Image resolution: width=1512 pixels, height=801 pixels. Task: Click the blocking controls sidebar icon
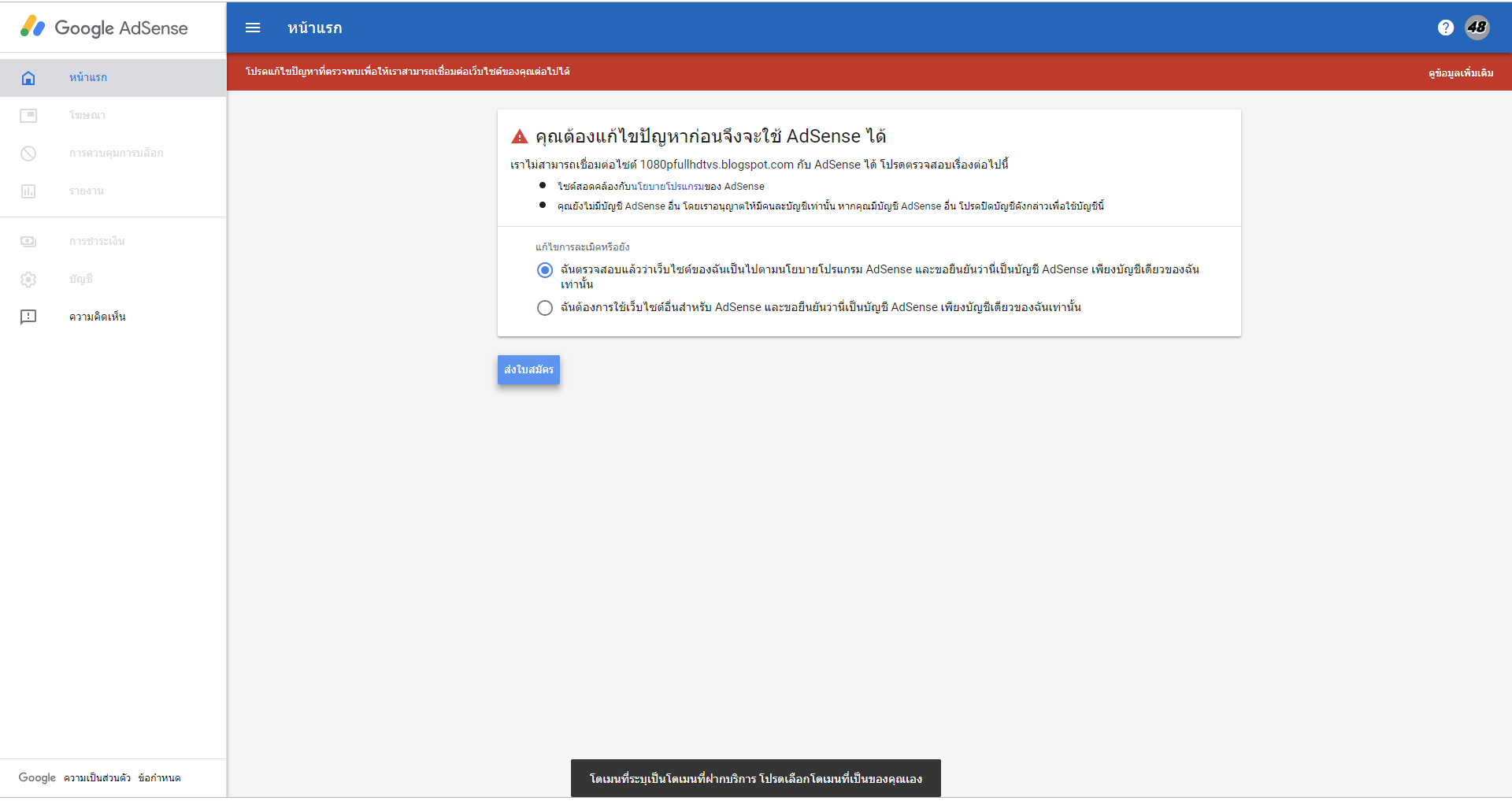[x=28, y=154]
